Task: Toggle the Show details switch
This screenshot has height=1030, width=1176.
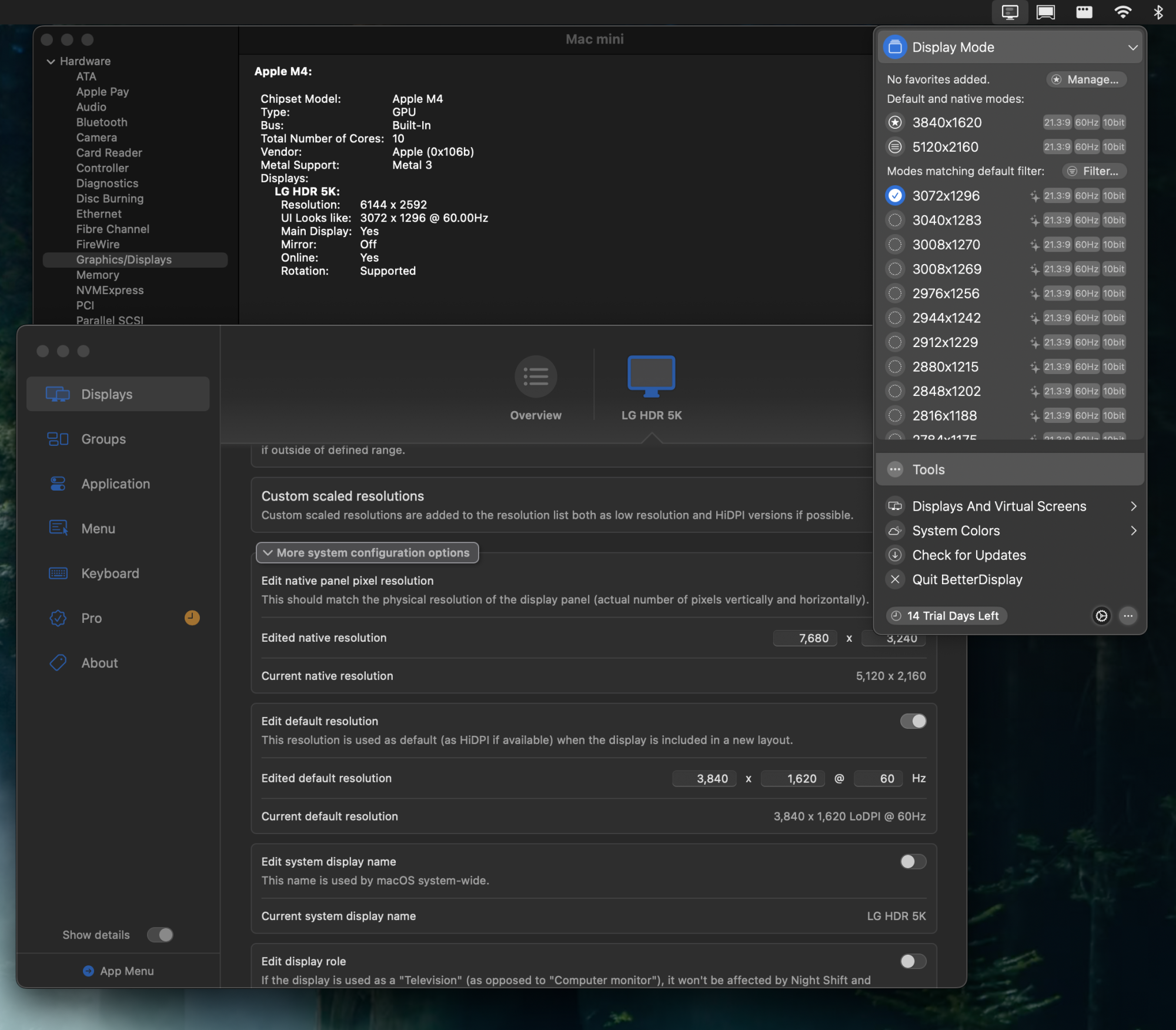Action: coord(160,935)
